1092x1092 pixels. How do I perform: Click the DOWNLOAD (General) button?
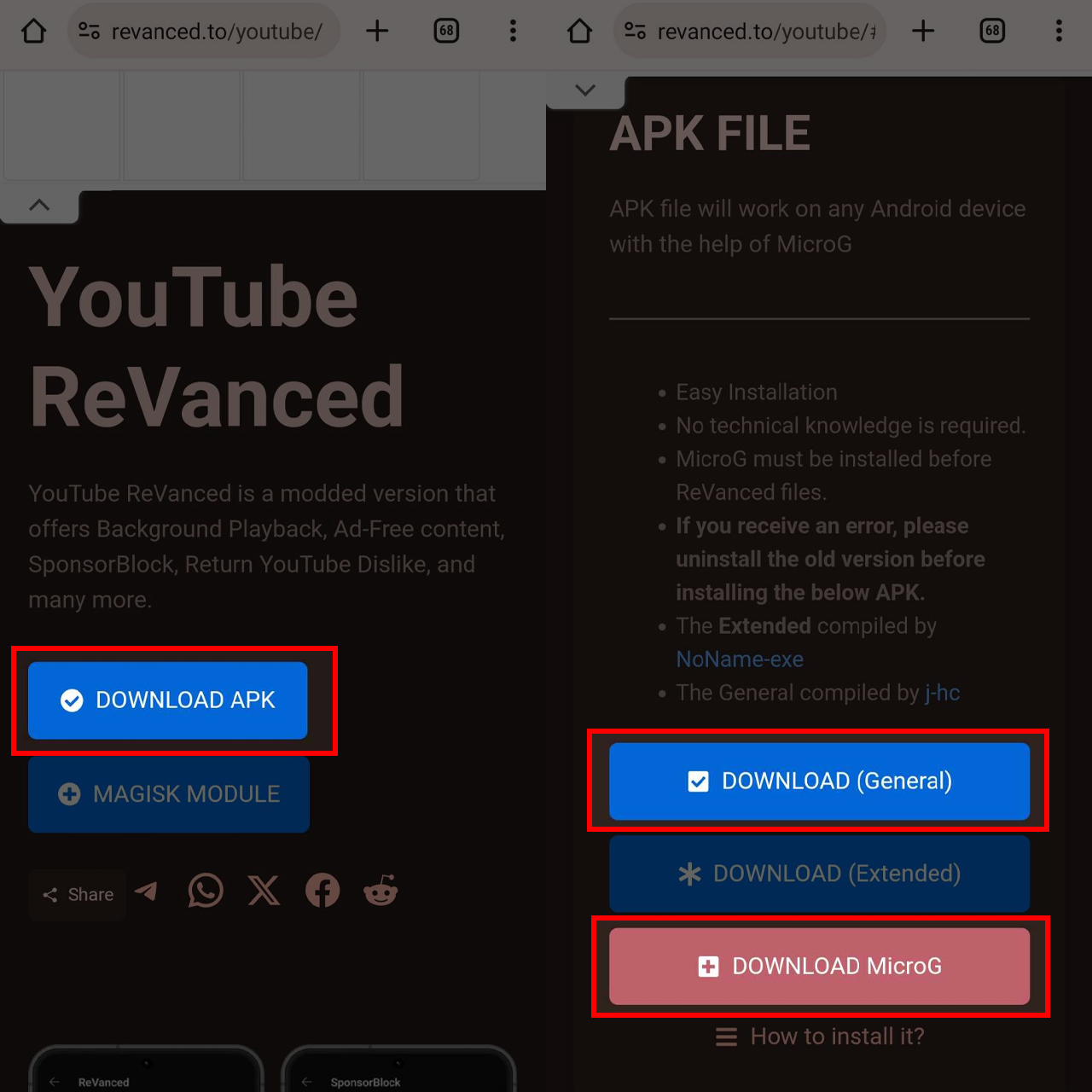click(x=820, y=781)
